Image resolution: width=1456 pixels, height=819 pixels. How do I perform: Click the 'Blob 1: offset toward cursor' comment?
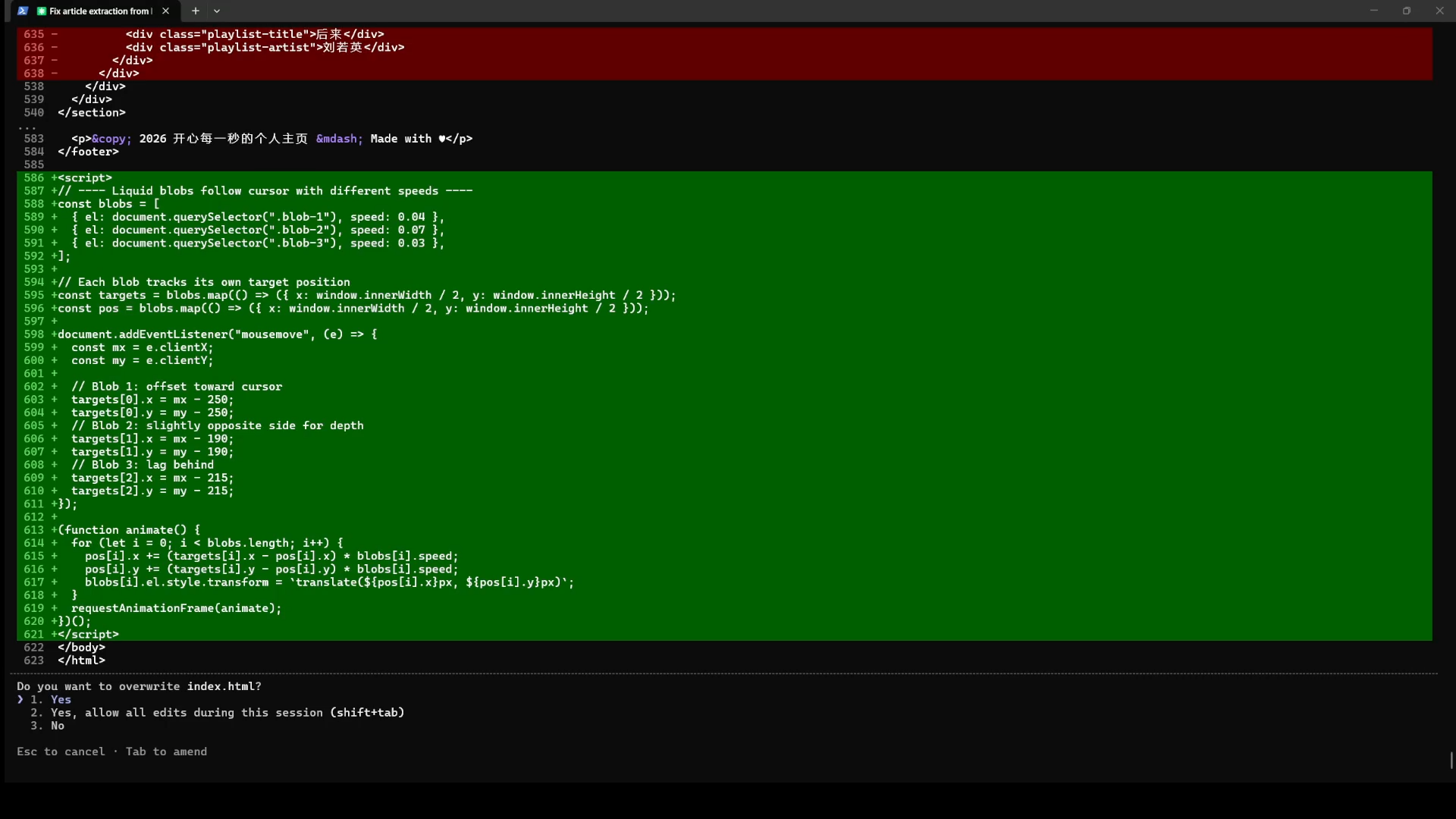point(177,387)
